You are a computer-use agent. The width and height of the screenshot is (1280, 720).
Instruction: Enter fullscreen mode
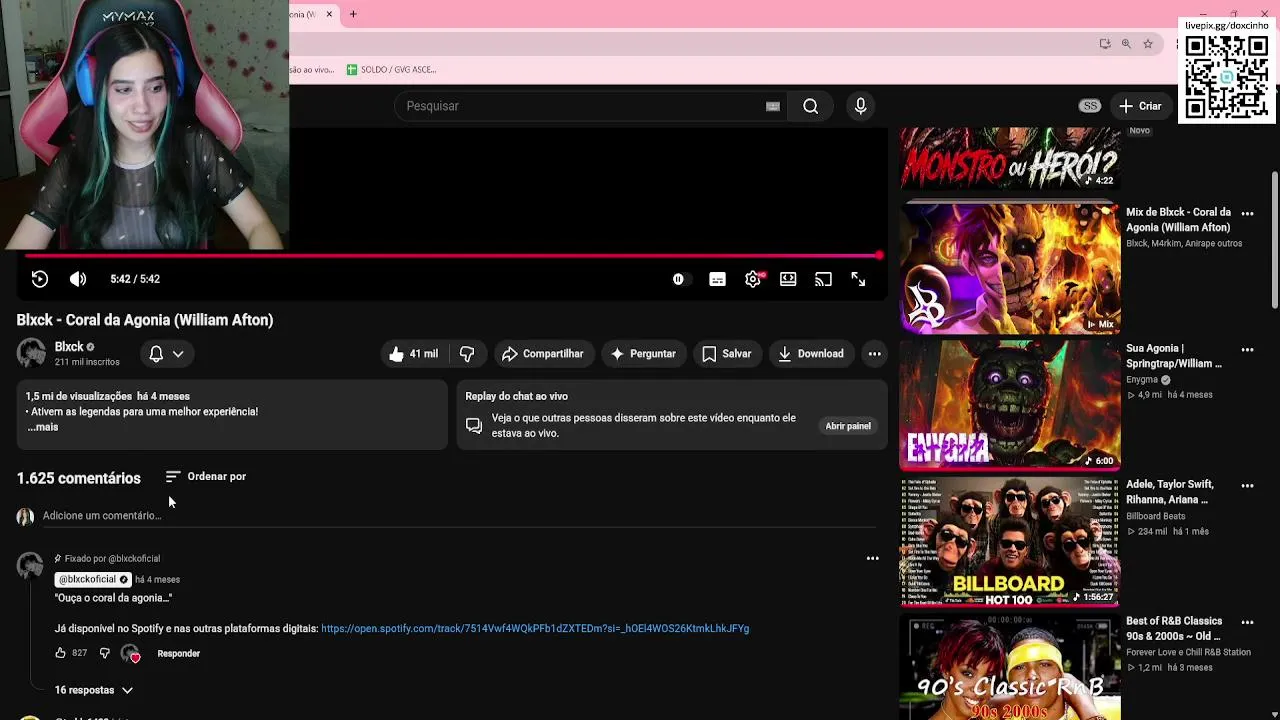tap(858, 279)
